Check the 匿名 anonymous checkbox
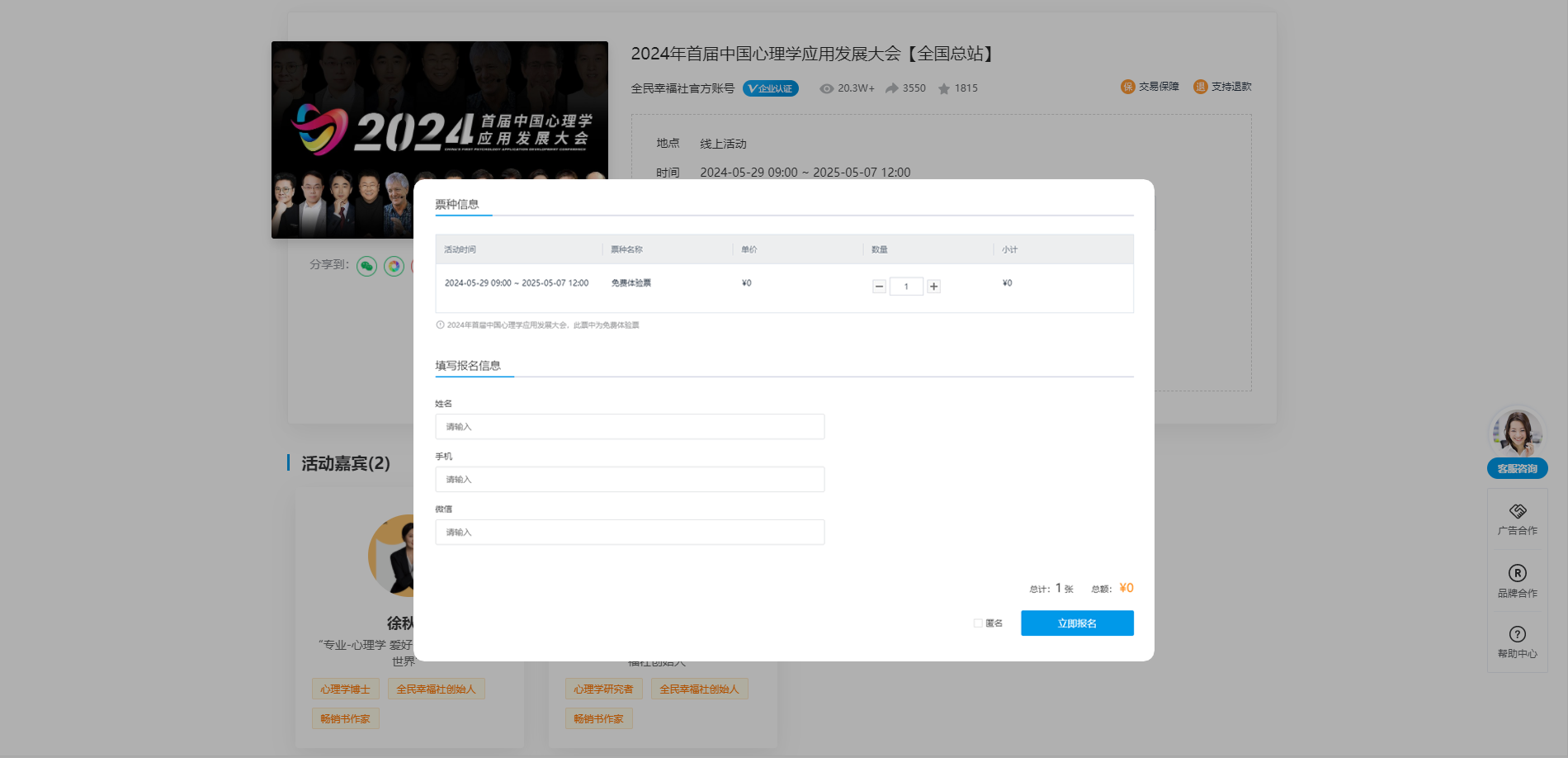This screenshot has width=1568, height=758. (978, 623)
